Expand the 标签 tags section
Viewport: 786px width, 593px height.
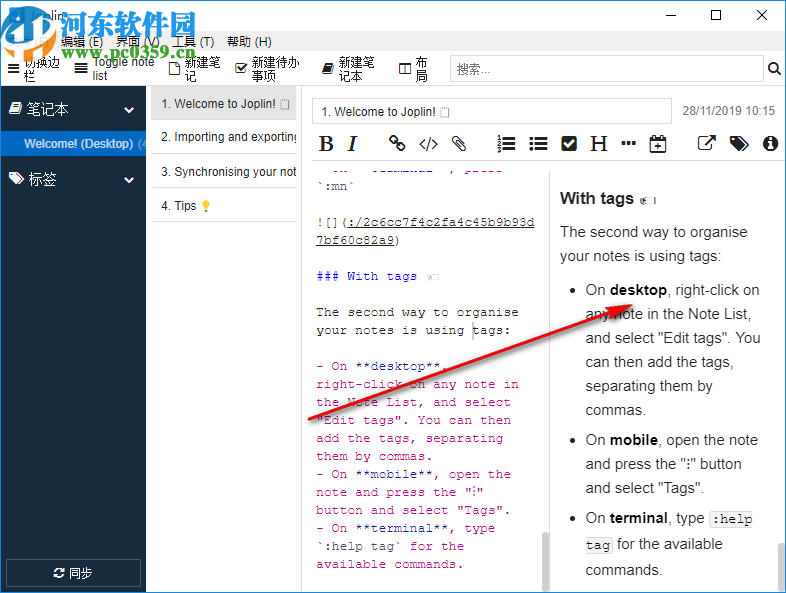tap(129, 180)
